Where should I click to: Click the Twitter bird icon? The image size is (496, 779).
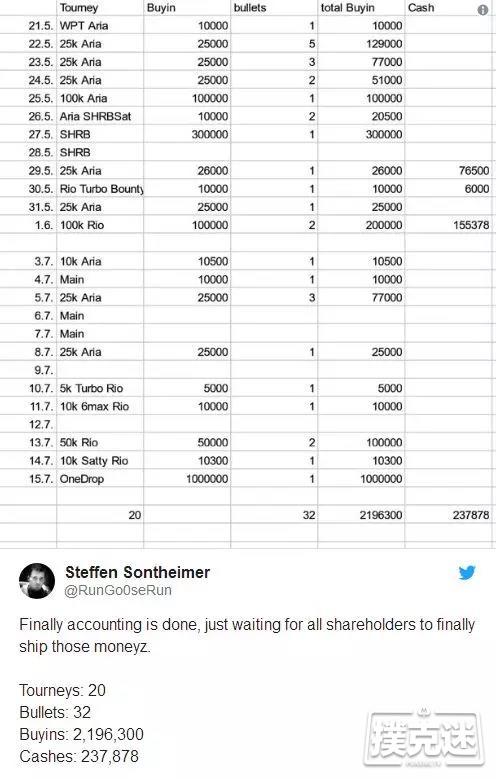[467, 573]
